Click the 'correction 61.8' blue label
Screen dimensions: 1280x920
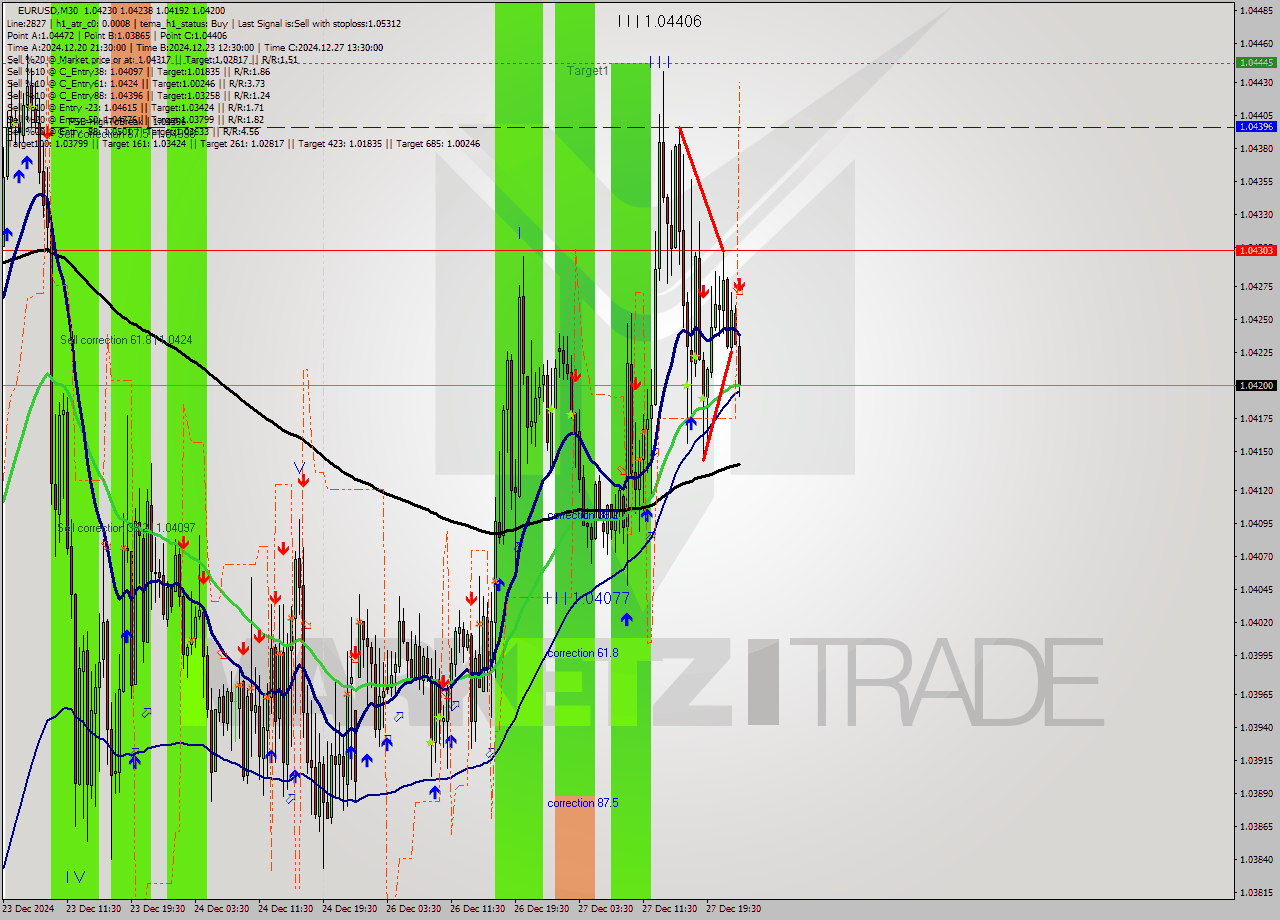click(x=582, y=653)
